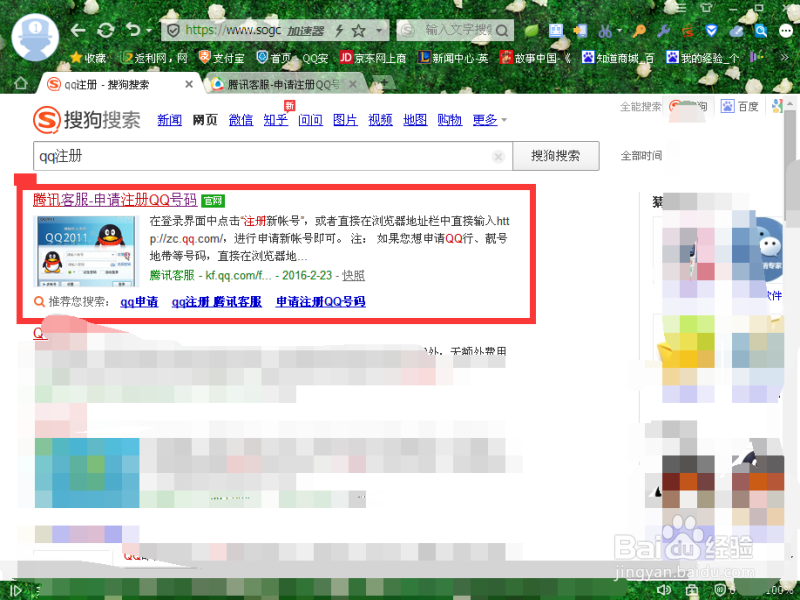
Task: Click the page vertical scrollbar
Action: point(790,168)
